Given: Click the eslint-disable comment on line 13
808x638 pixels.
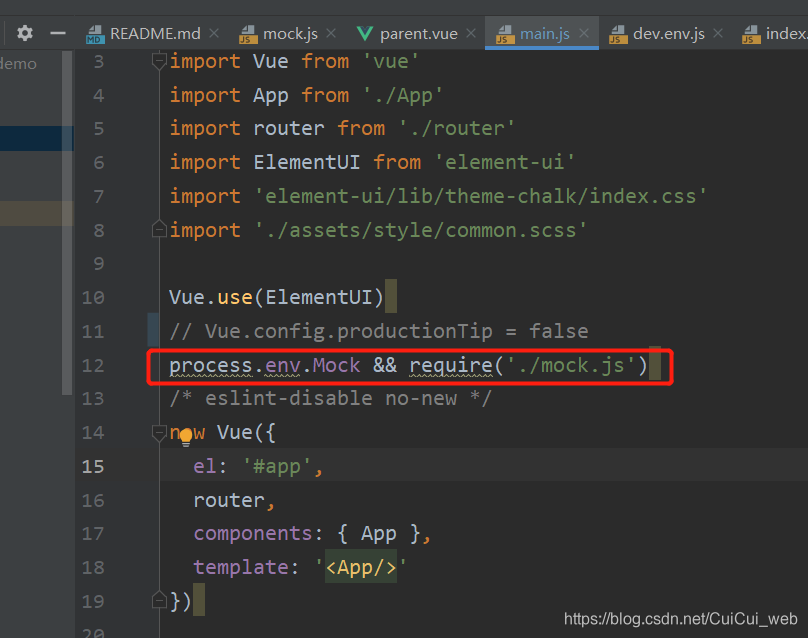Looking at the screenshot, I should coord(331,398).
